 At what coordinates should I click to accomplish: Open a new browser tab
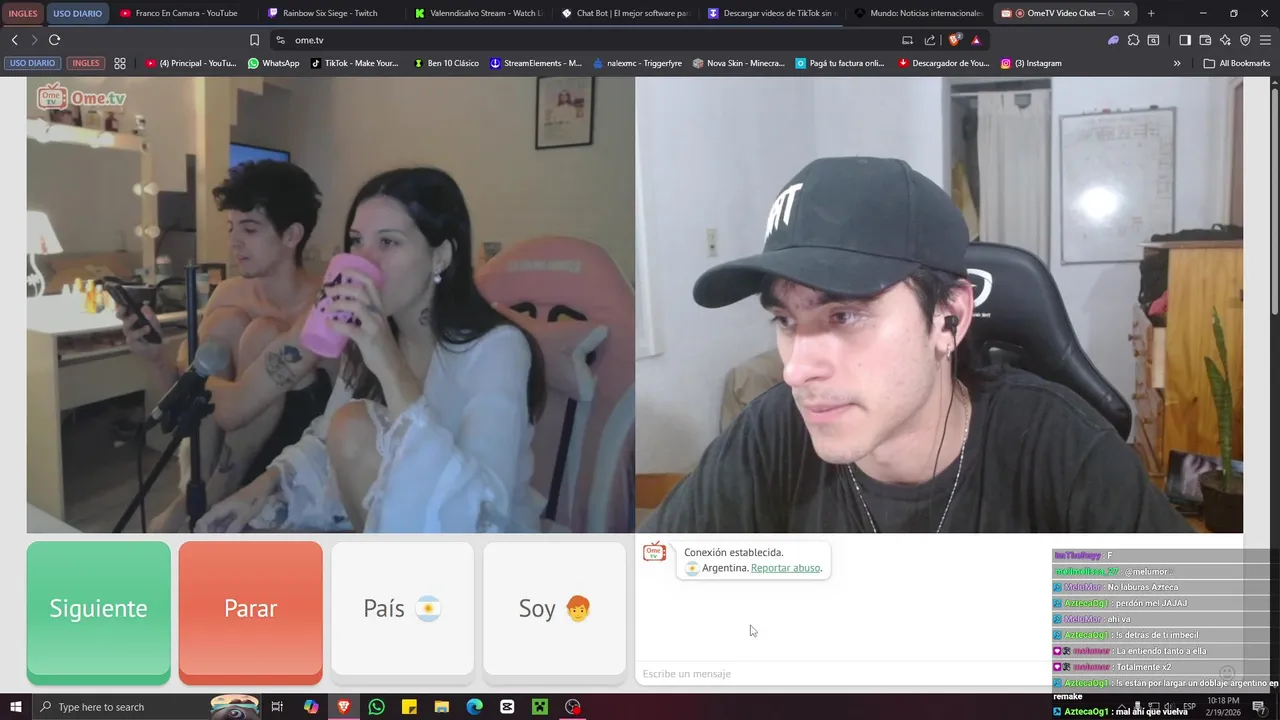1151,13
